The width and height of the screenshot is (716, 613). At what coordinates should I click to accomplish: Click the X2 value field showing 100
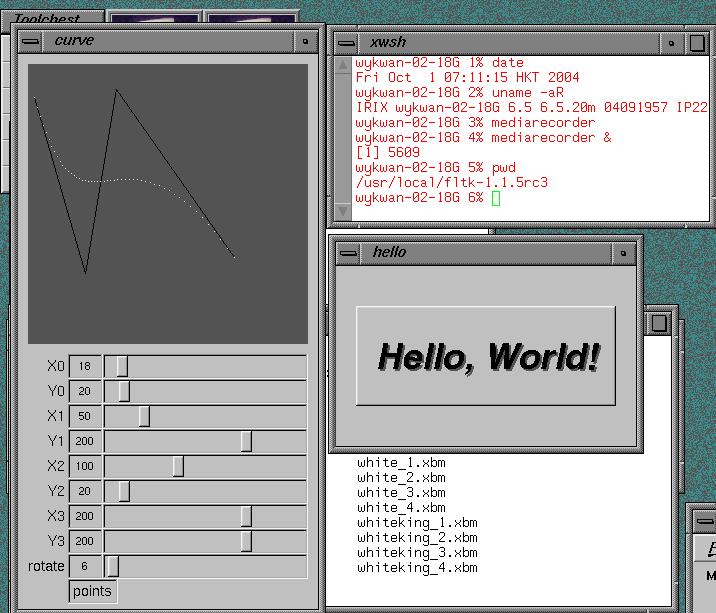tap(85, 466)
